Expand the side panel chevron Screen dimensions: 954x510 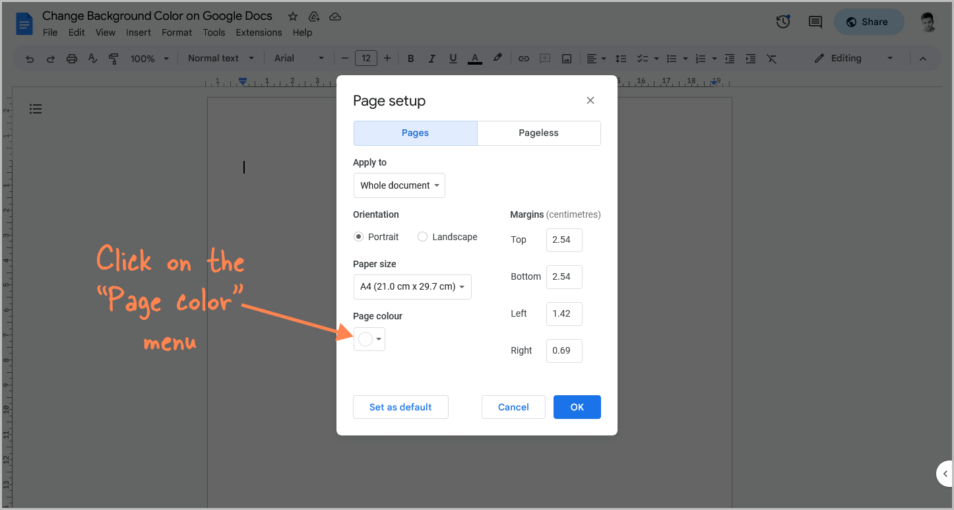point(945,473)
